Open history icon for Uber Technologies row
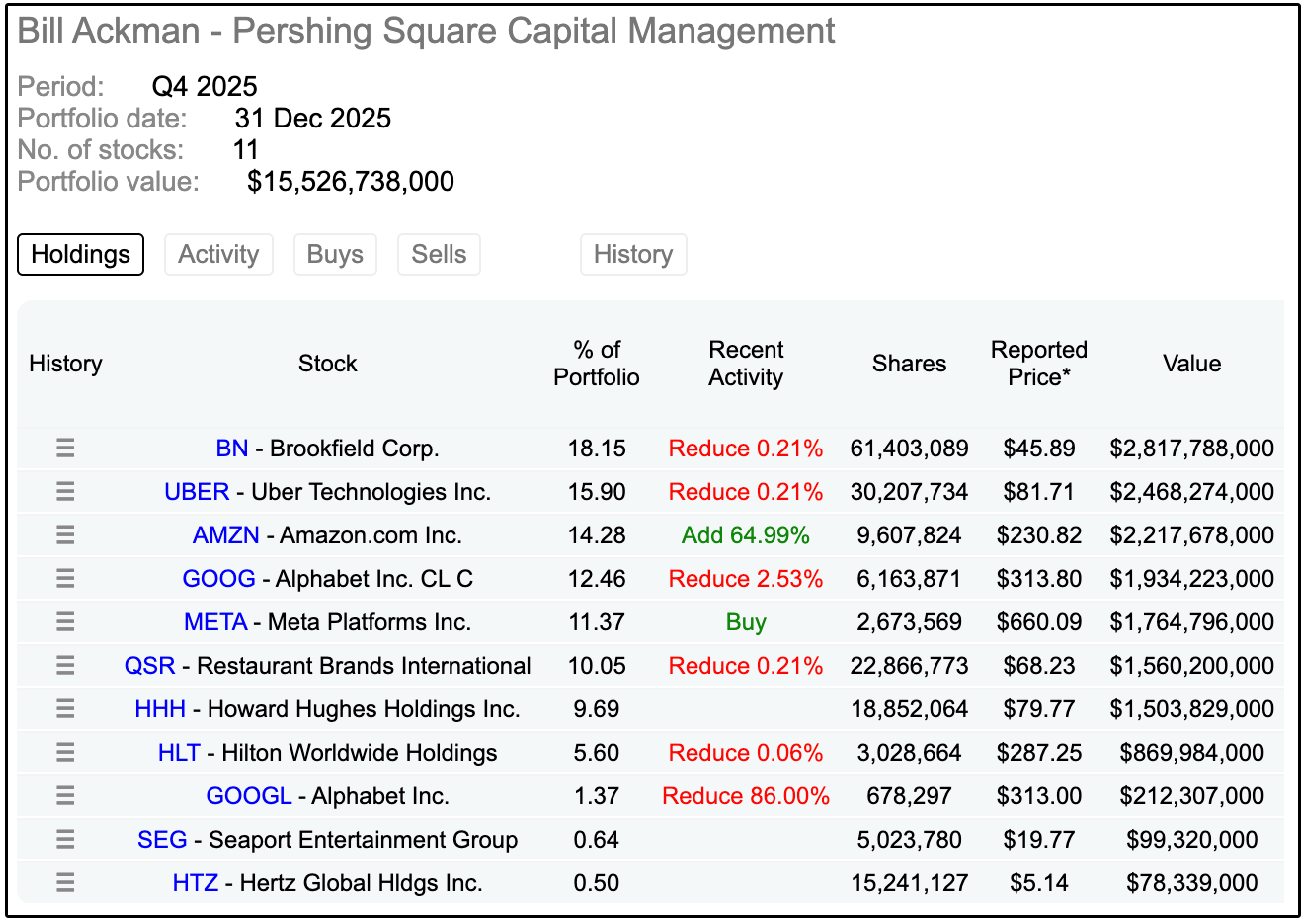The width and height of the screenshot is (1306, 920). click(x=65, y=492)
